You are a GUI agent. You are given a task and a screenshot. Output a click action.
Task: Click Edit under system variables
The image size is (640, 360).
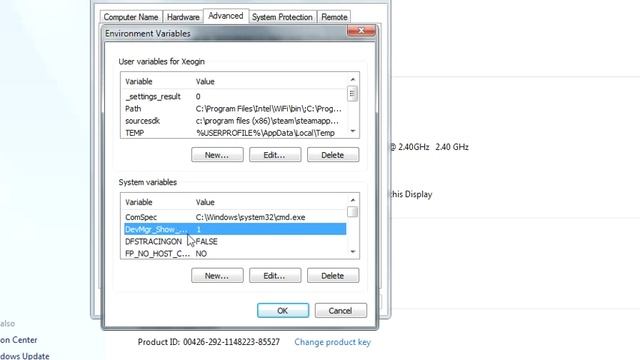point(275,276)
